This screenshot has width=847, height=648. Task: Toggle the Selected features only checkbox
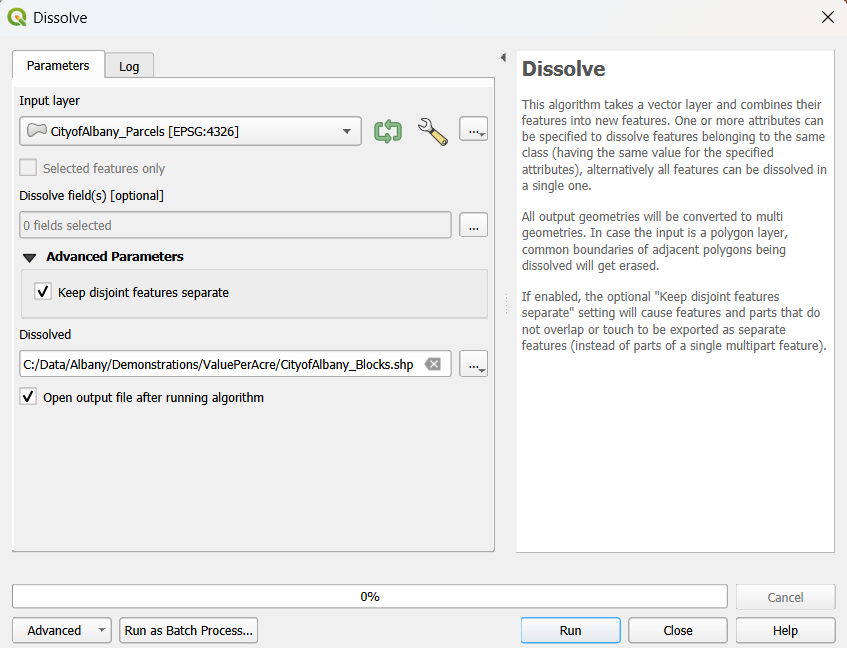click(x=29, y=168)
